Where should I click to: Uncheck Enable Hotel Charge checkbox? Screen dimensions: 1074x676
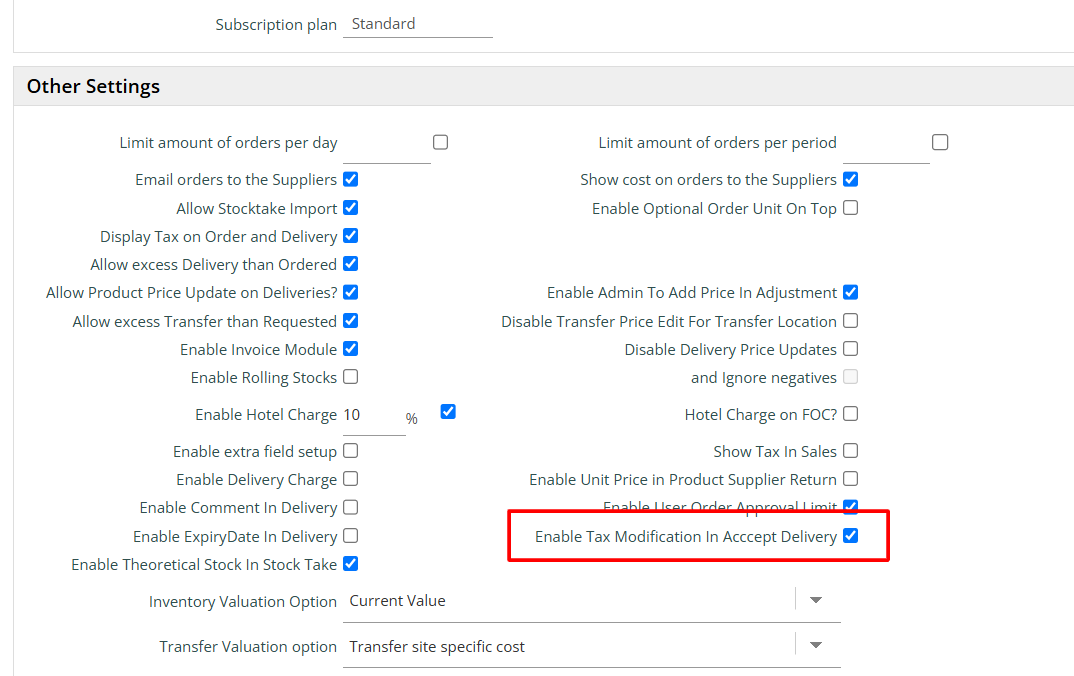pos(448,411)
